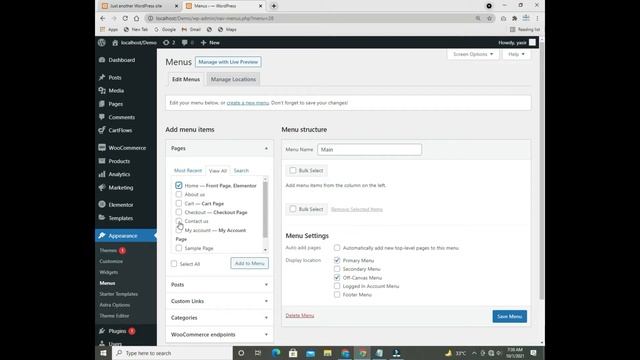Check the Contact us page checkbox
This screenshot has width=640, height=360.
[x=179, y=221]
